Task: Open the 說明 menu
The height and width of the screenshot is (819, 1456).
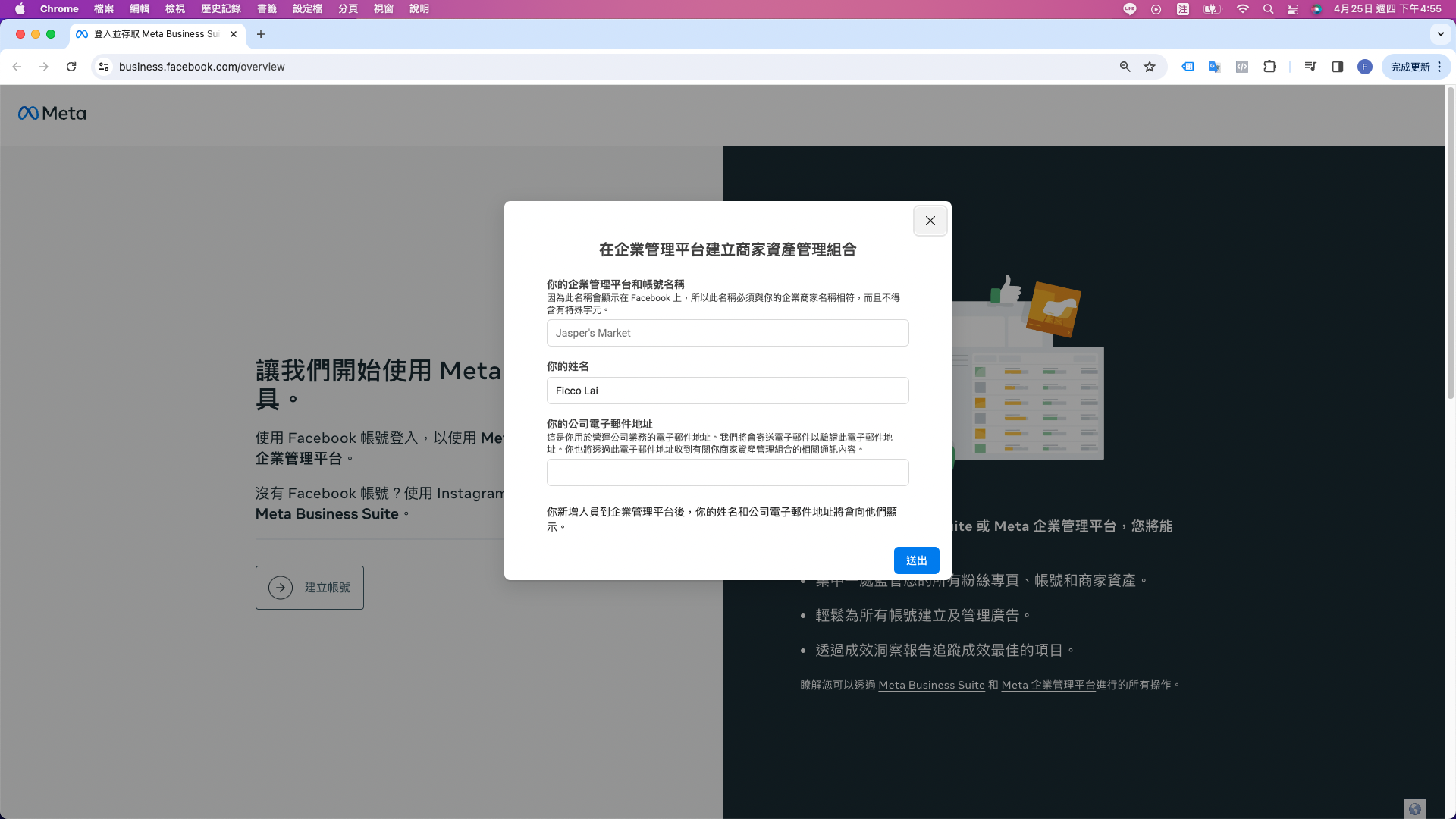Action: coord(419,9)
